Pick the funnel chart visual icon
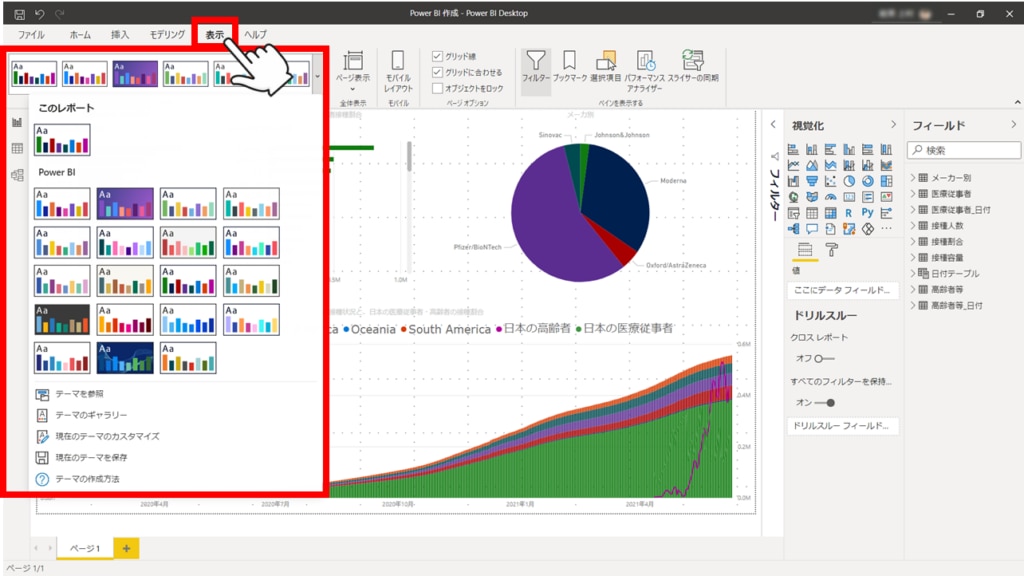 (x=812, y=181)
